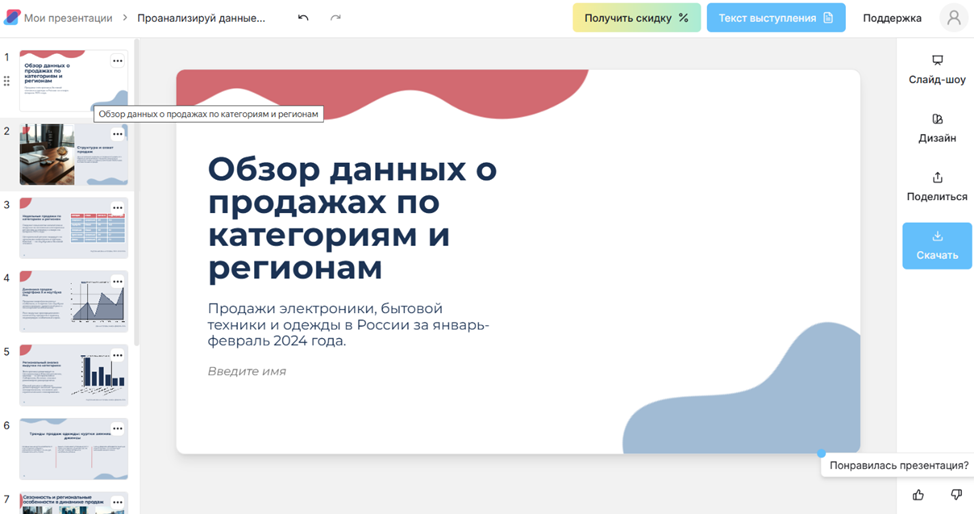974x514 pixels.
Task: Open Мои презентации breadcrumb link
Action: pos(68,18)
